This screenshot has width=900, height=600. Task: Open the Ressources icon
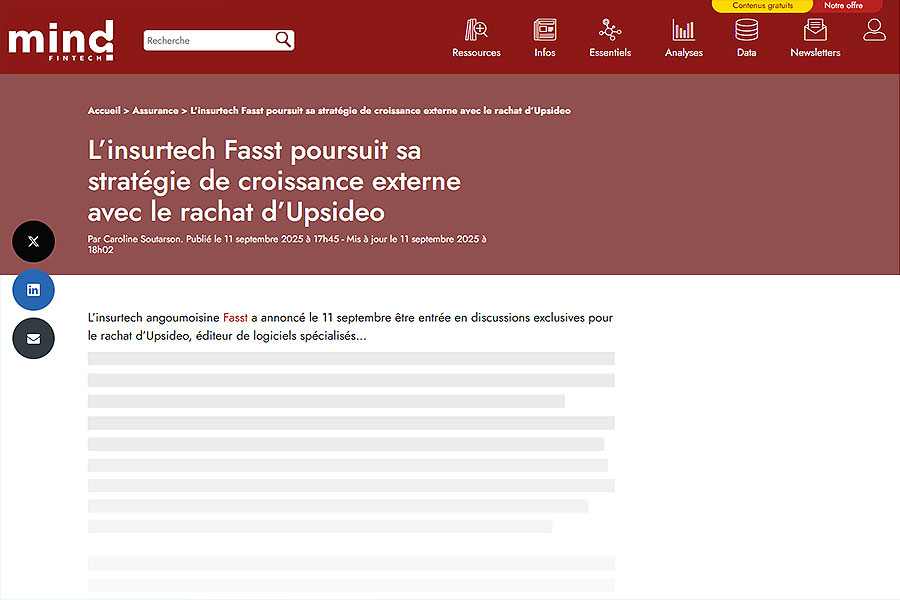coord(476,30)
